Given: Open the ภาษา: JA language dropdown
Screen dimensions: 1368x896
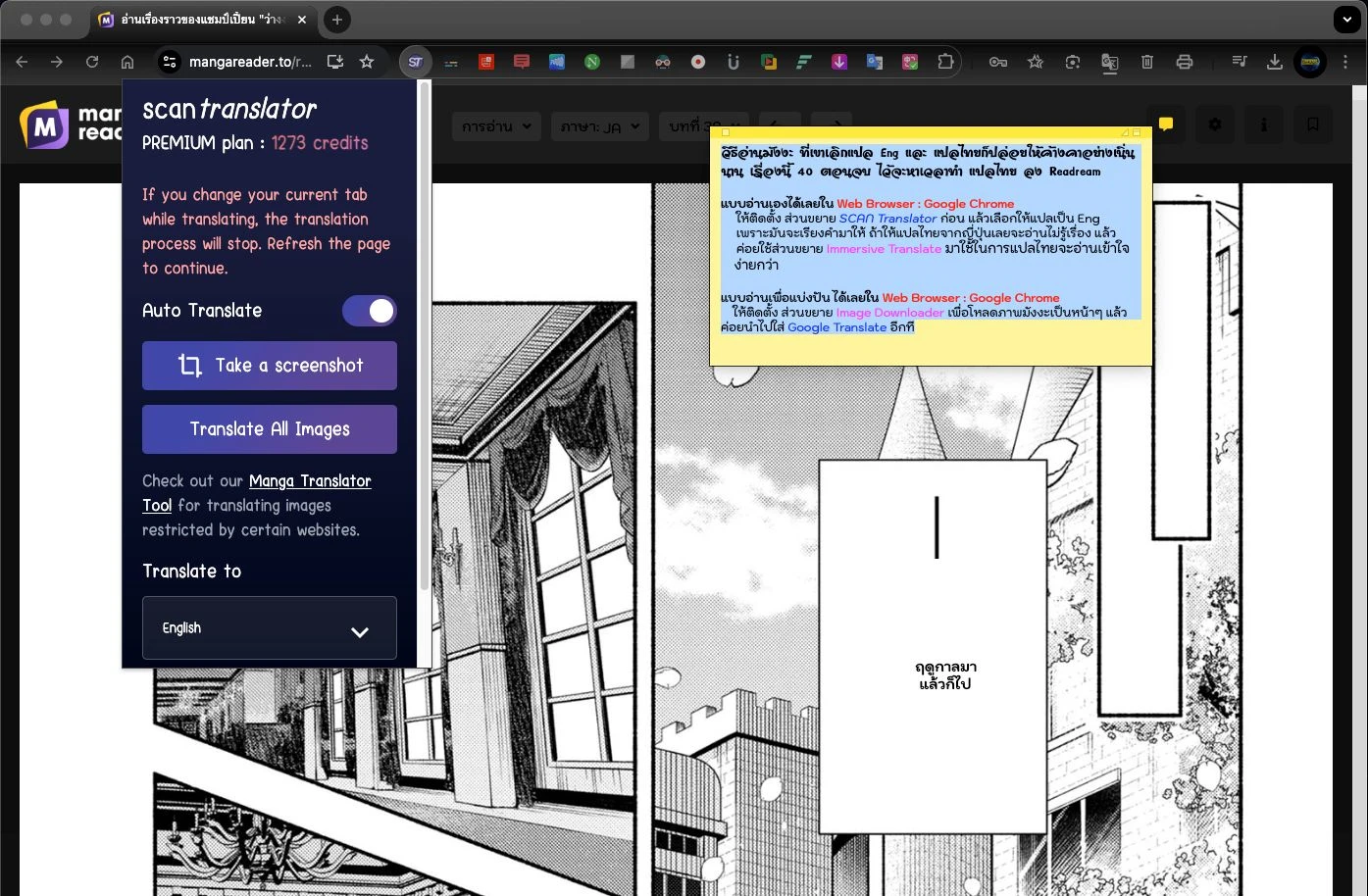Looking at the screenshot, I should point(599,126).
